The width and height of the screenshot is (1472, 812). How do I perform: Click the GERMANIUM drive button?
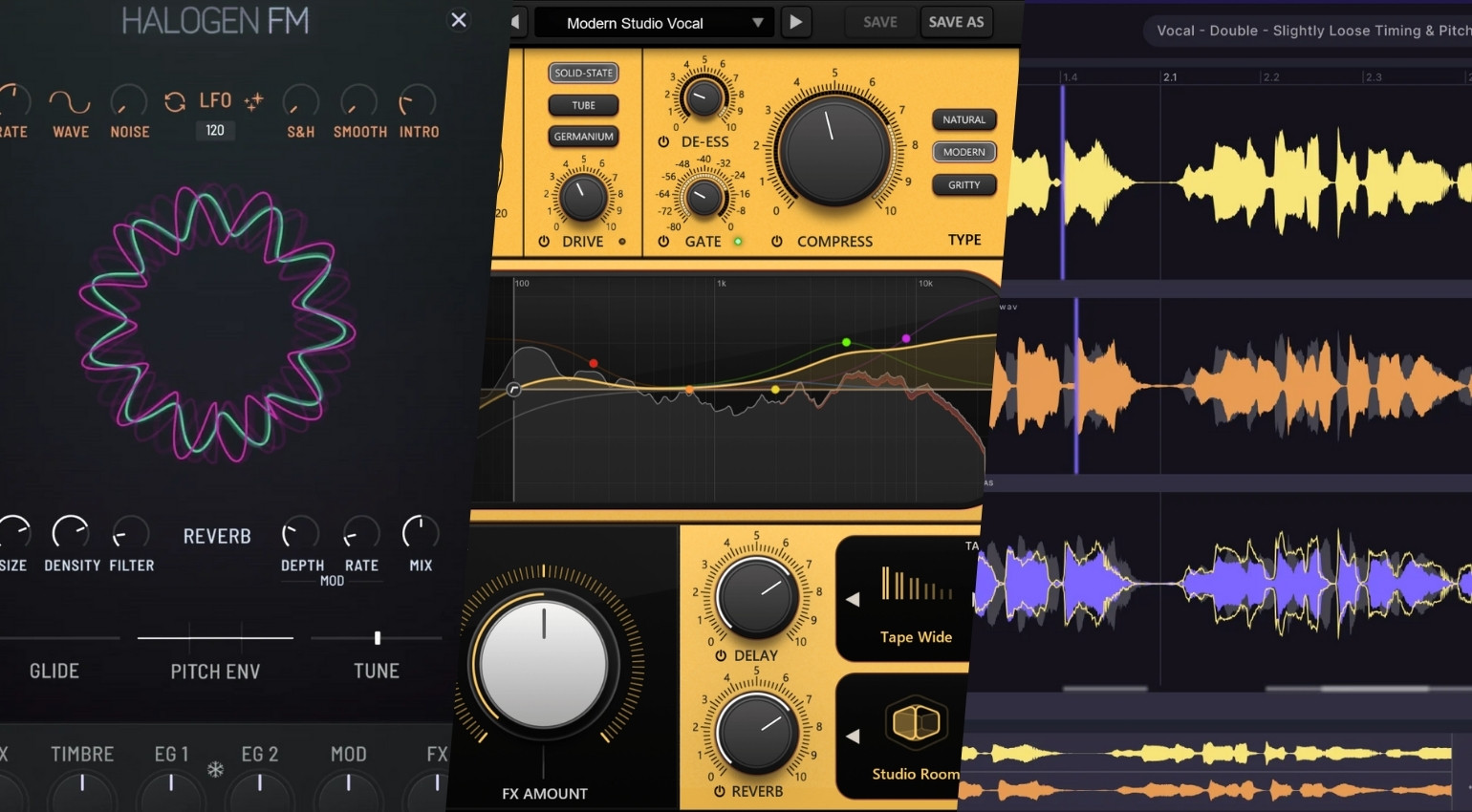pos(583,137)
